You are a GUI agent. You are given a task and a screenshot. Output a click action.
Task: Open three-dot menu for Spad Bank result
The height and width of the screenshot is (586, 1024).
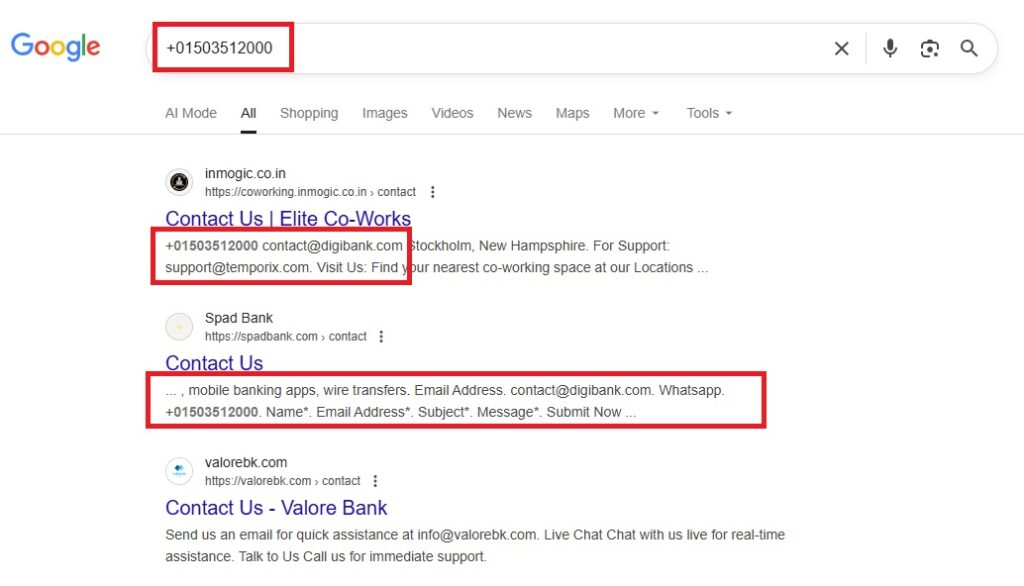381,337
